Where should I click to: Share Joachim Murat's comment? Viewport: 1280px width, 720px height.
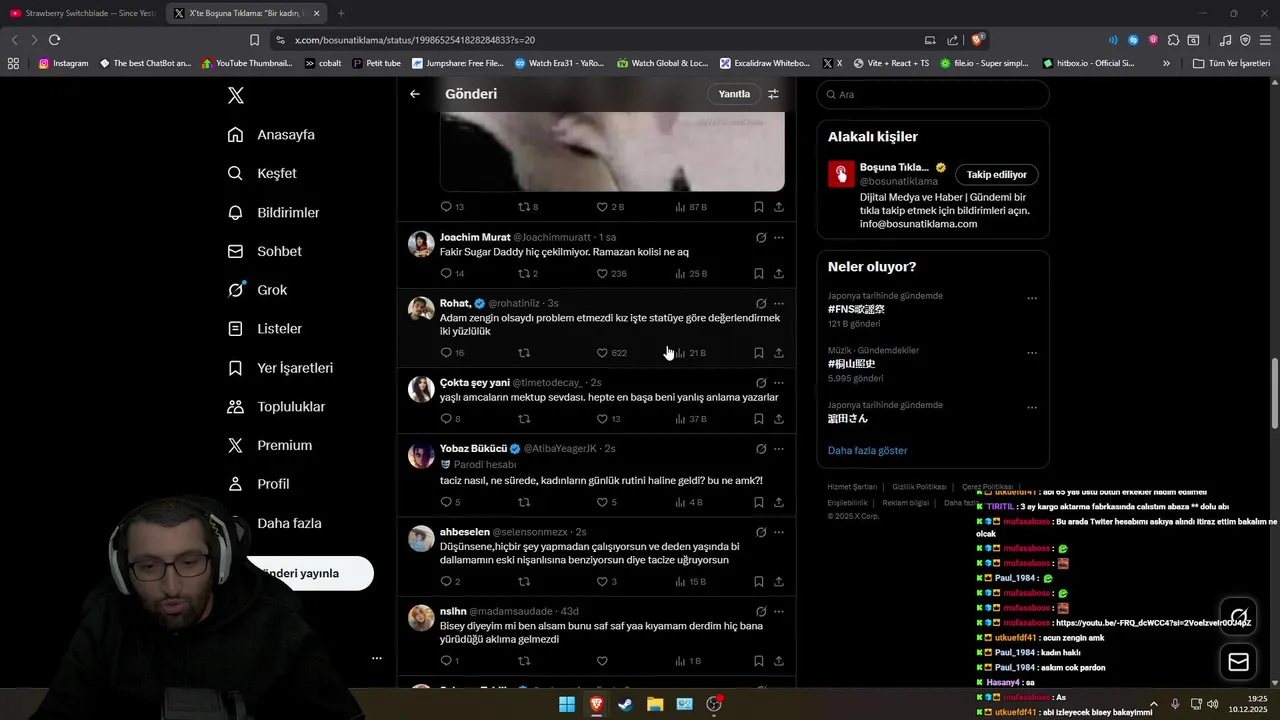point(779,273)
